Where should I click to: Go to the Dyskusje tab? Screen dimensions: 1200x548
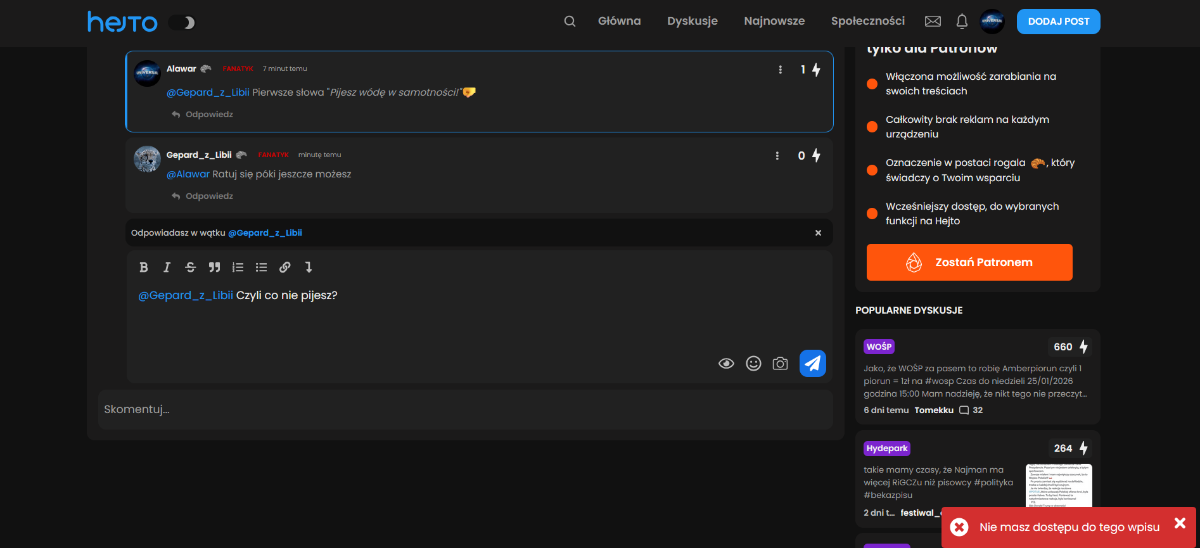[x=692, y=21]
